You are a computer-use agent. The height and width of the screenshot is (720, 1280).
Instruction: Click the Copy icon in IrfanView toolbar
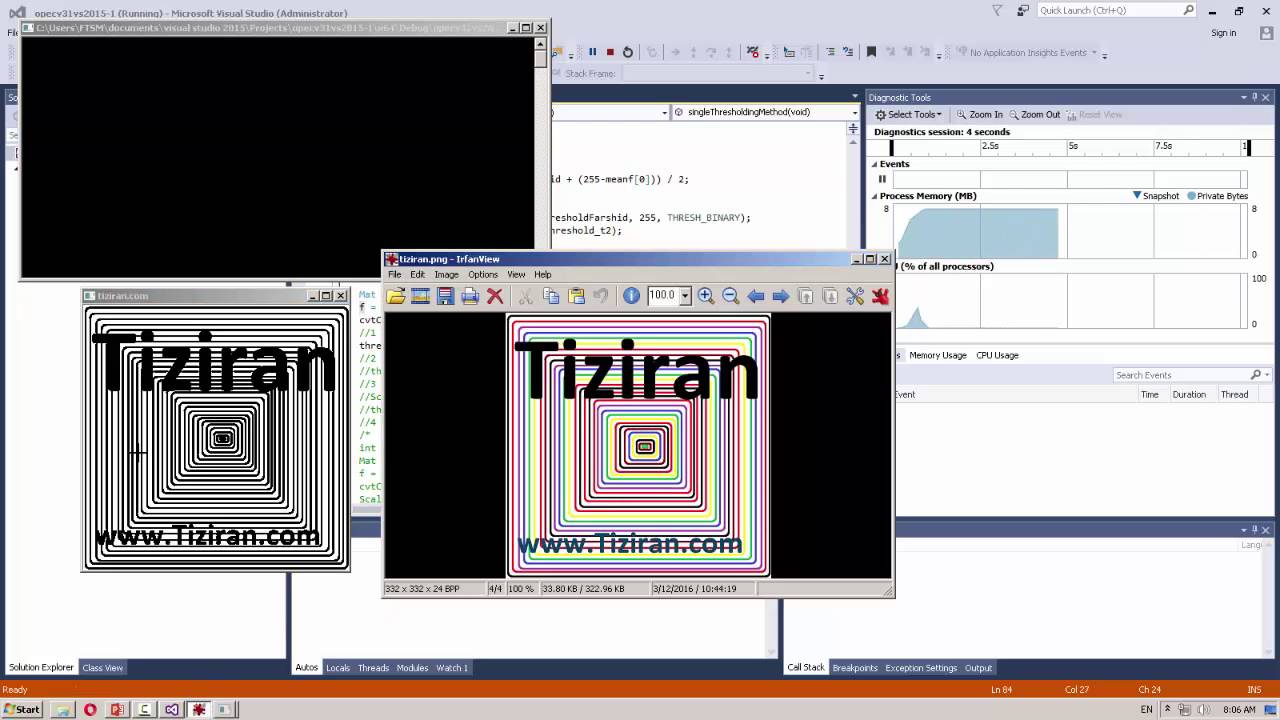coord(551,296)
